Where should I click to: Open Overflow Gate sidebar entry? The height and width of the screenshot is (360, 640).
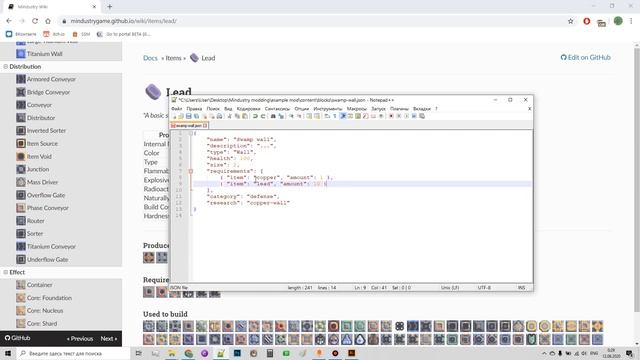(46, 195)
